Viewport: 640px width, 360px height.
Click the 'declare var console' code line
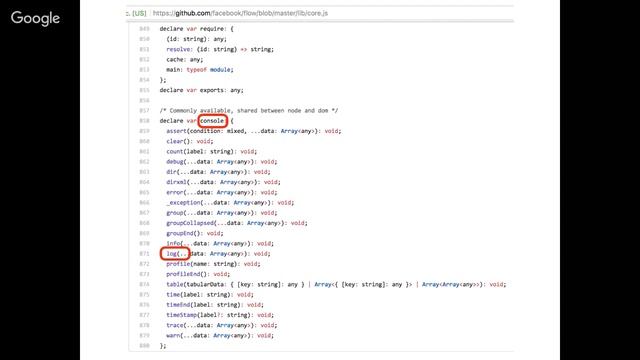click(196, 121)
